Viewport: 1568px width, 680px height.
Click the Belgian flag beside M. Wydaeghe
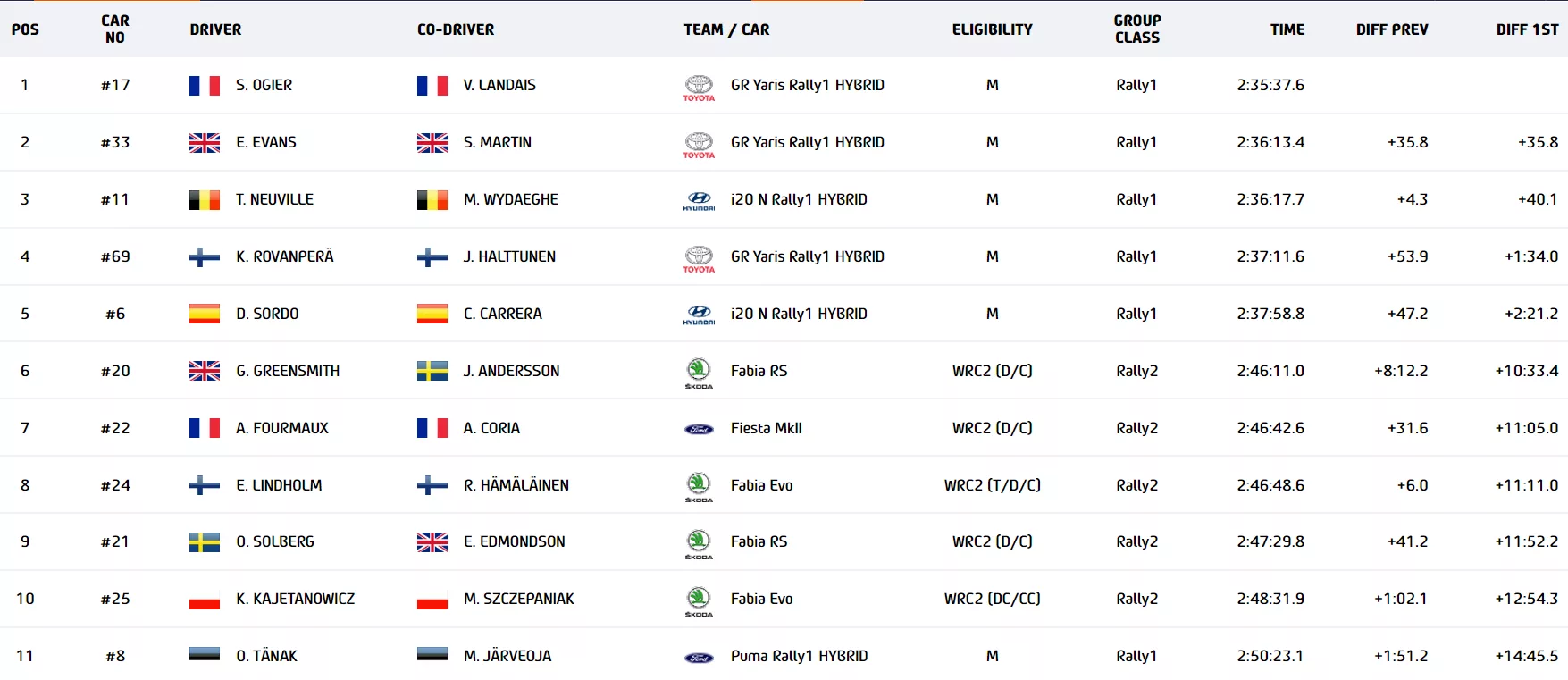pos(432,200)
